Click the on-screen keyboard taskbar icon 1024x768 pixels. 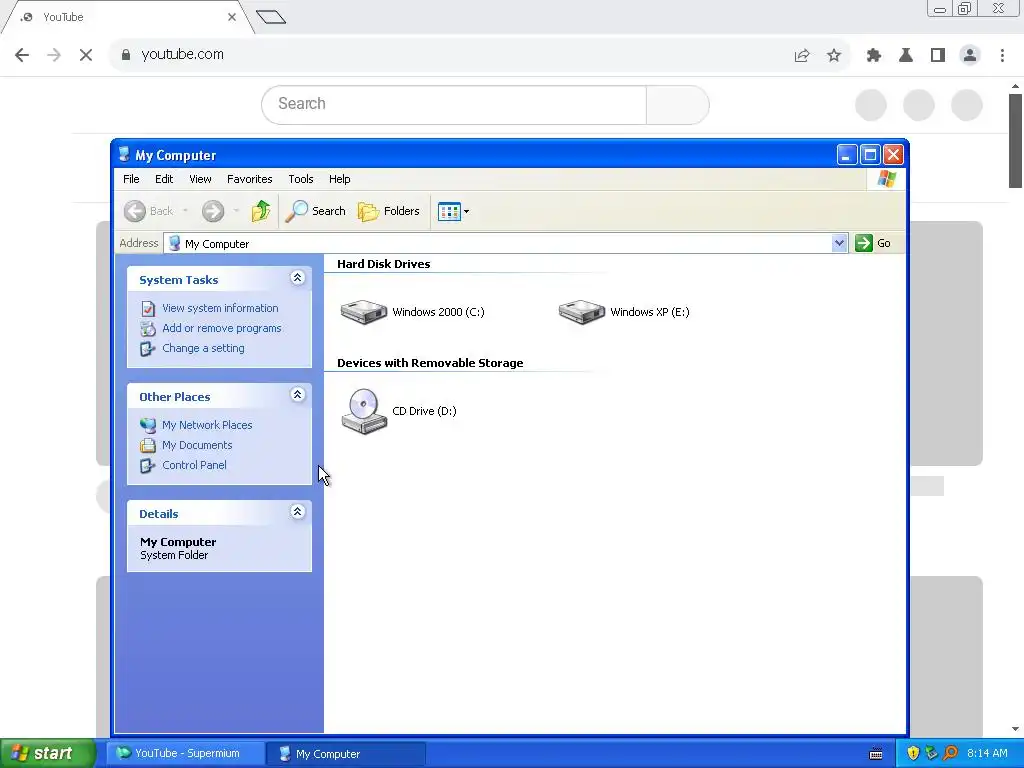click(x=876, y=754)
